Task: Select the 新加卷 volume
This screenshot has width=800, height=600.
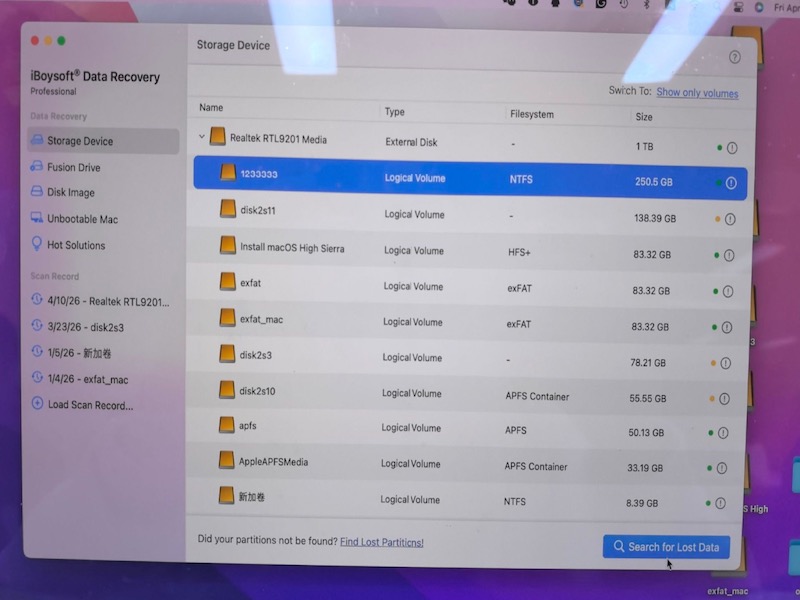Action: pyautogui.click(x=462, y=499)
